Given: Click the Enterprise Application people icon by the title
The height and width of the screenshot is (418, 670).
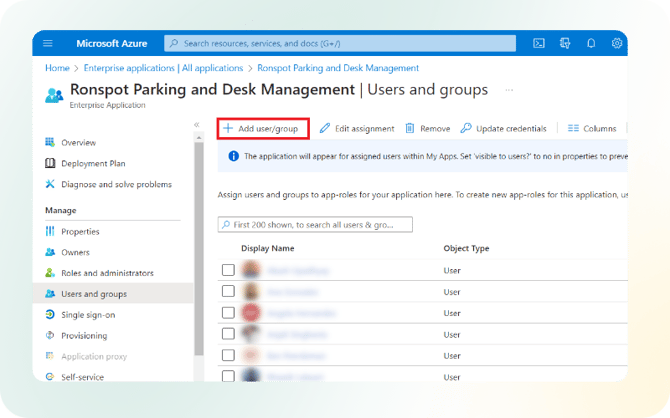Looking at the screenshot, I should 54,95.
